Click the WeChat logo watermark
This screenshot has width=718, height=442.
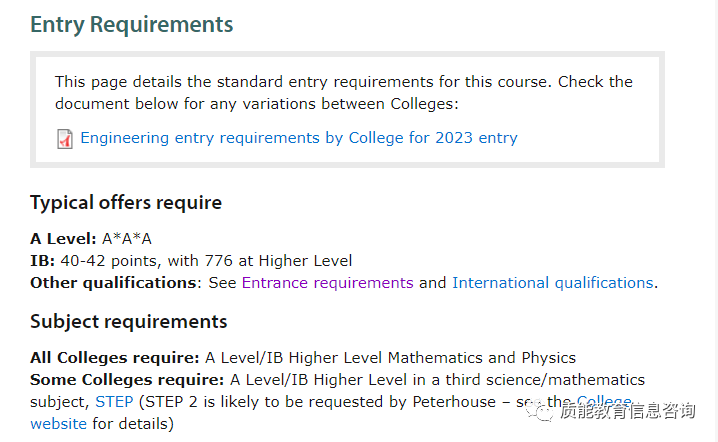pyautogui.click(x=540, y=410)
